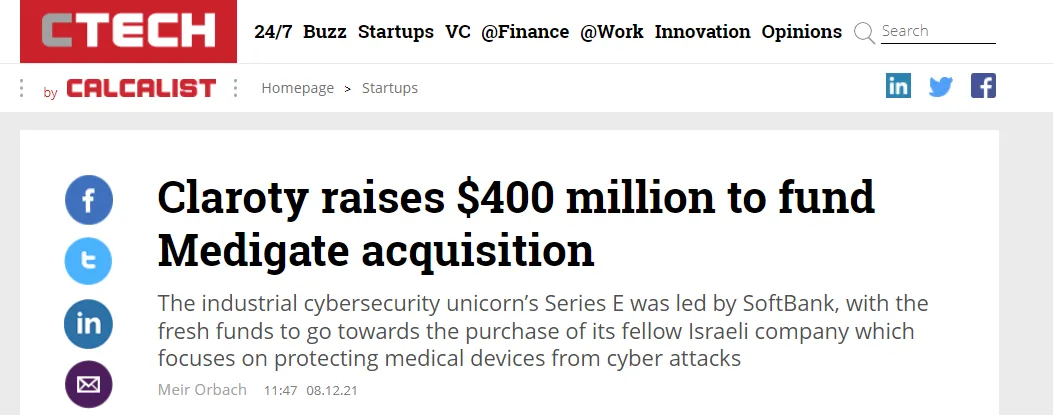
Task: Open the Innovation section
Action: click(702, 32)
